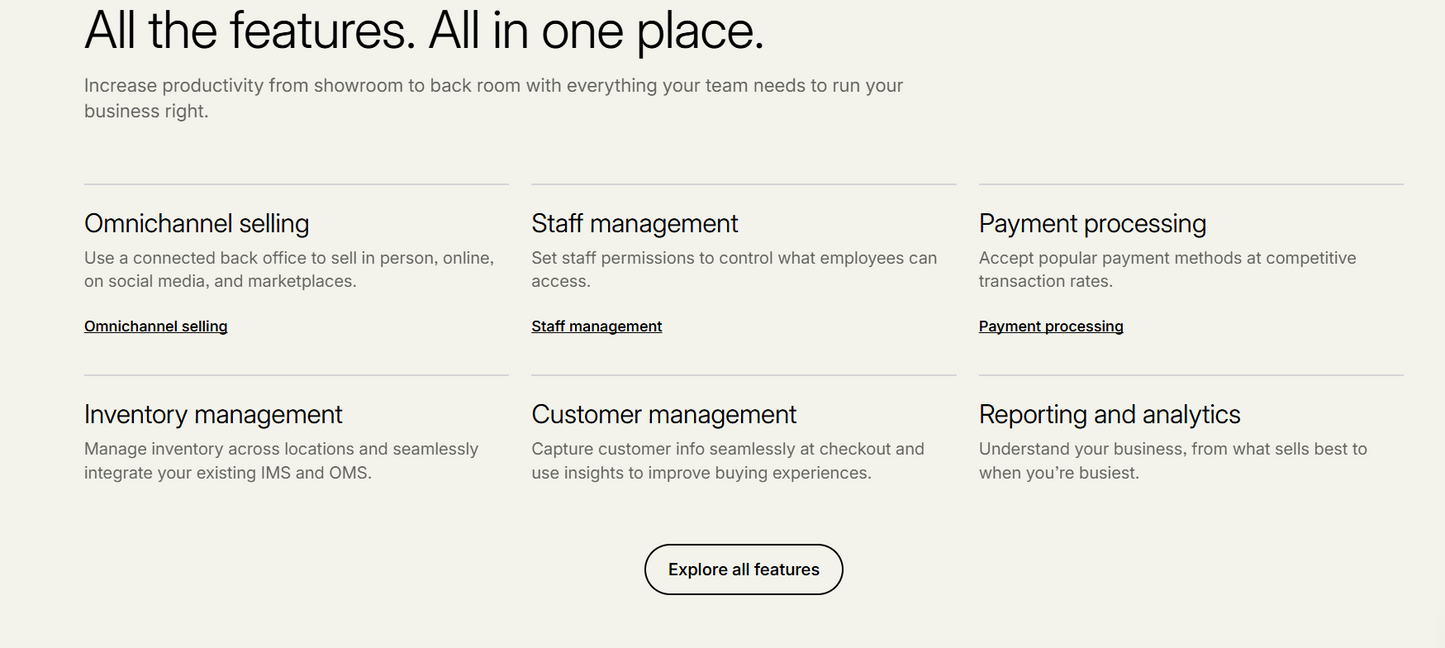This screenshot has height=648, width=1445.
Task: Click "All the features. All in one place." title
Action: point(424,30)
